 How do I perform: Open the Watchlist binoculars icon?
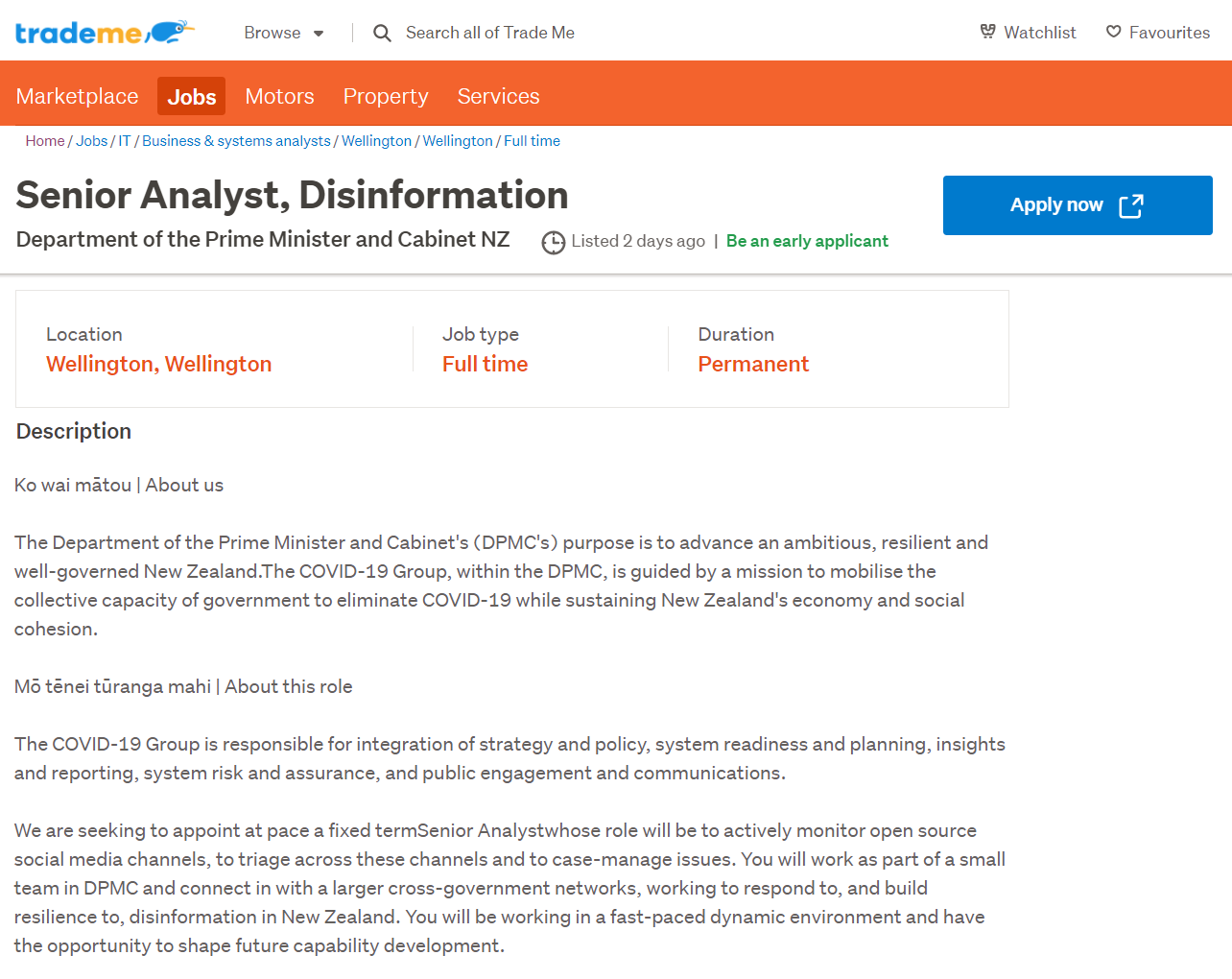(988, 32)
